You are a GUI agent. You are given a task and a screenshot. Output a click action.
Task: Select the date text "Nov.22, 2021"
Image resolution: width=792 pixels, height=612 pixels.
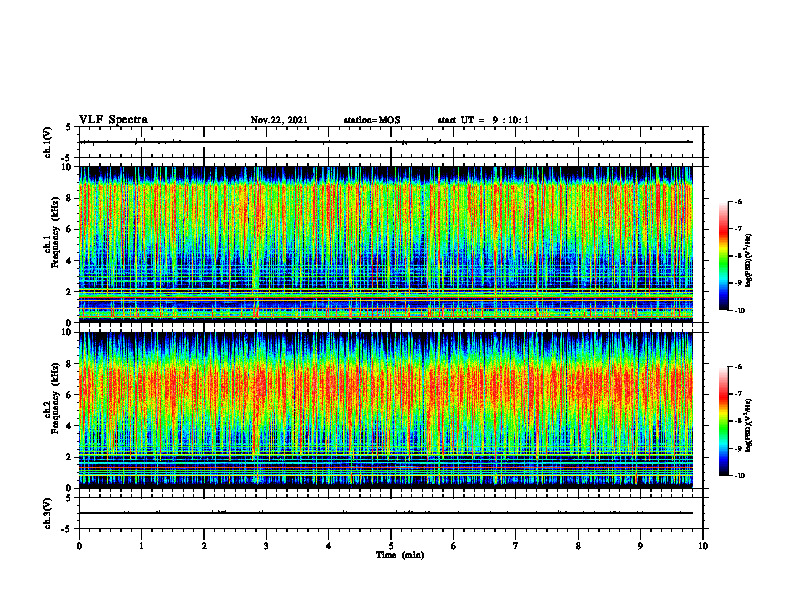pos(279,120)
